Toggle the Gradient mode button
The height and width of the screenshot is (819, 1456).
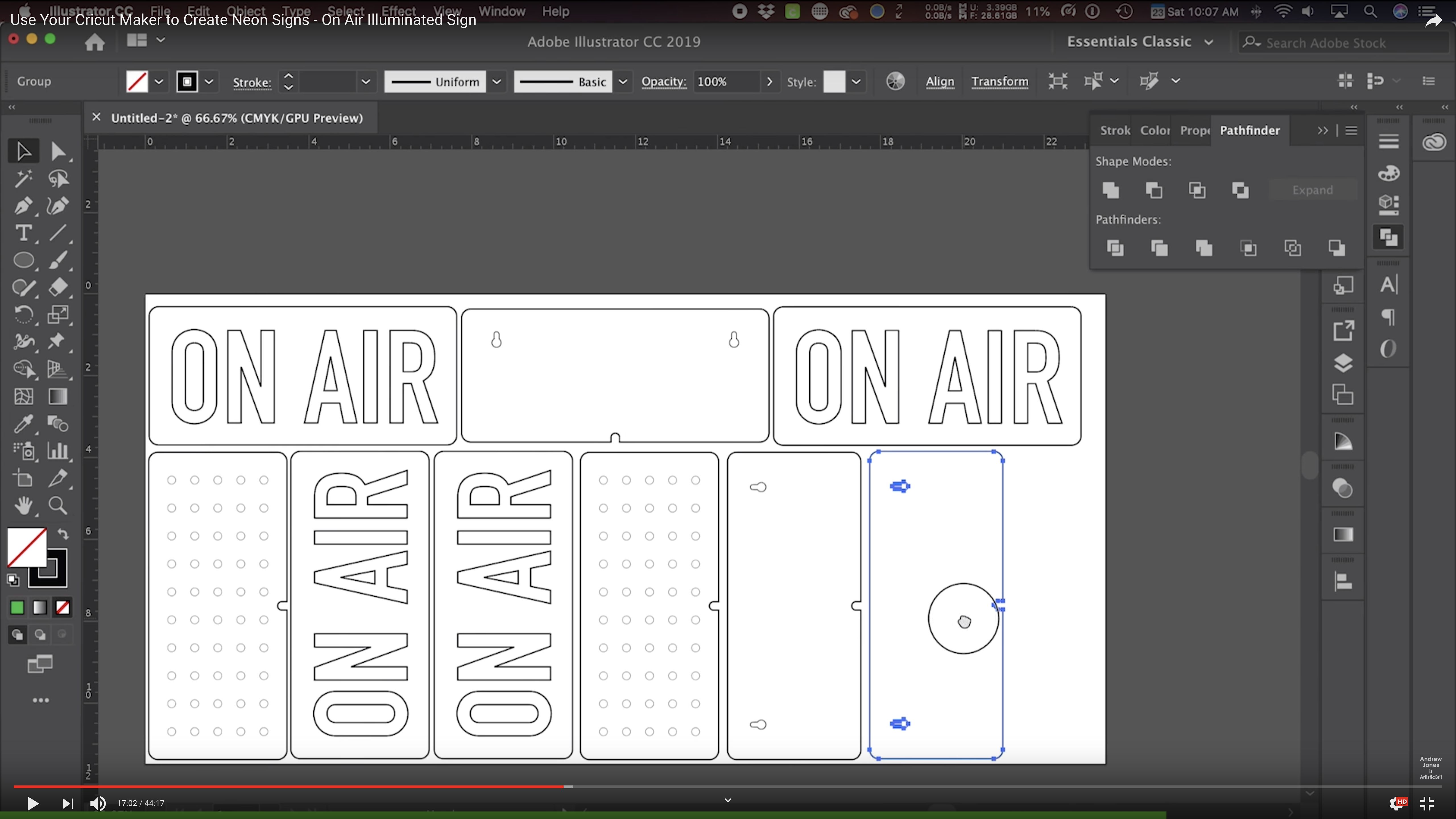click(x=40, y=608)
